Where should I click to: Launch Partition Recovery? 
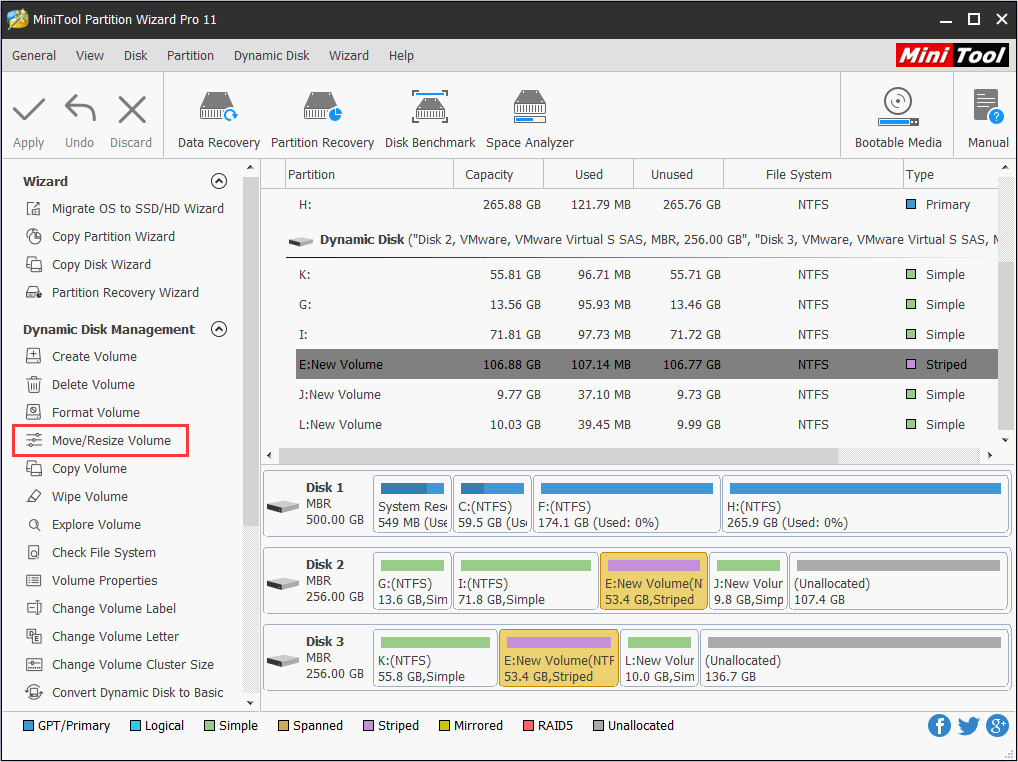[x=322, y=117]
